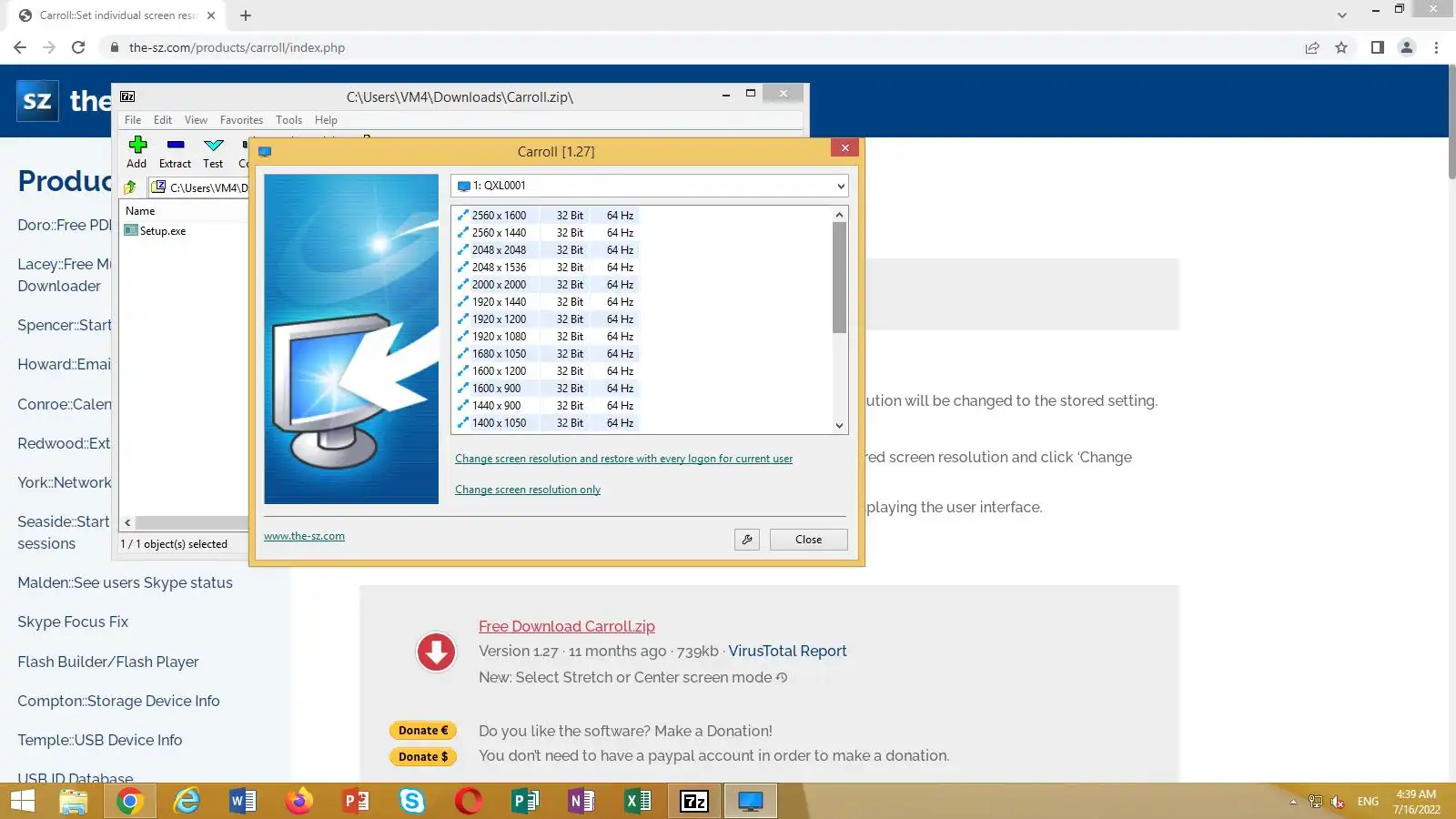Image resolution: width=1456 pixels, height=819 pixels.
Task: Click the share page icon in Chrome
Action: (1312, 47)
